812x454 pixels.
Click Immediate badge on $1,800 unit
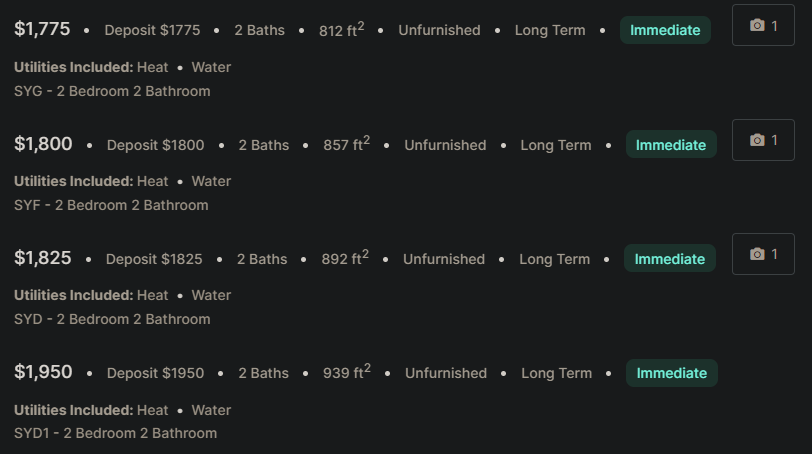pos(671,144)
